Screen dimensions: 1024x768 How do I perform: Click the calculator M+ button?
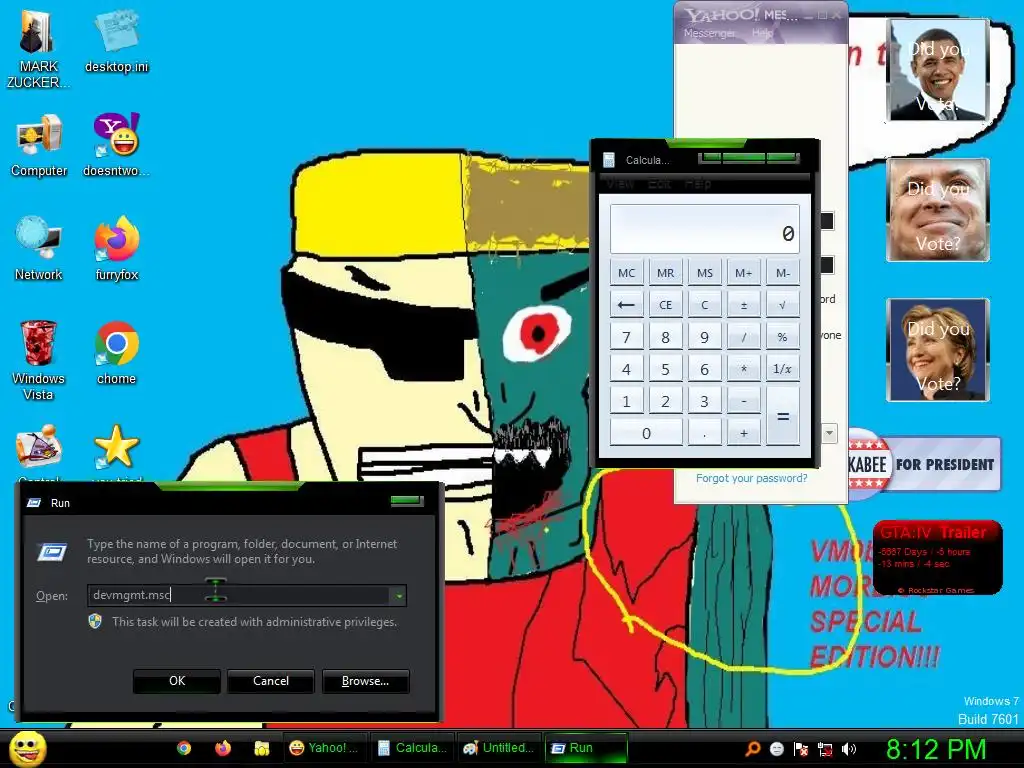click(x=744, y=273)
